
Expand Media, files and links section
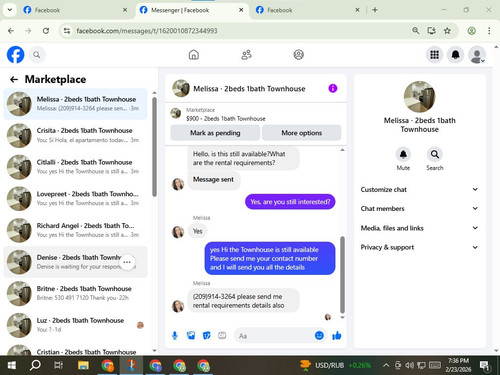pos(419,228)
